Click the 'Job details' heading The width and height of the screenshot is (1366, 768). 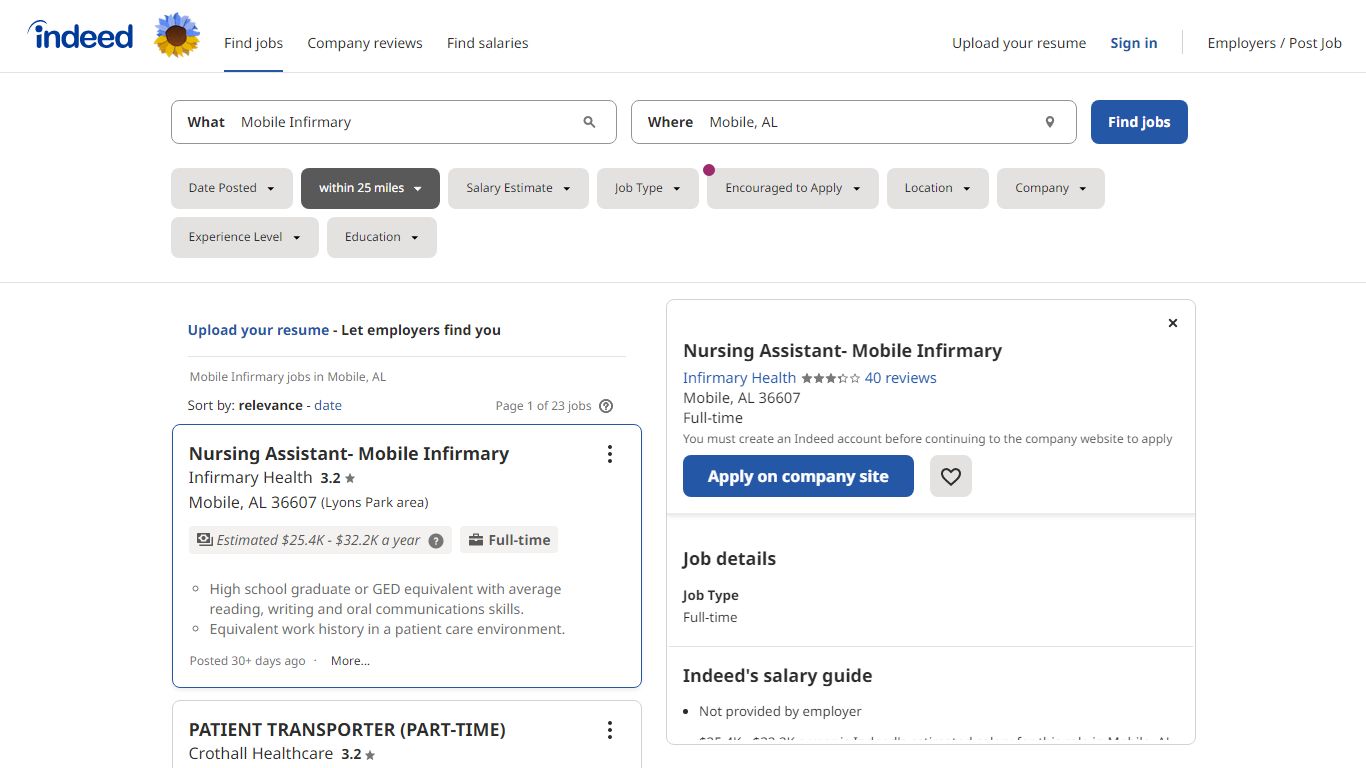click(x=730, y=559)
